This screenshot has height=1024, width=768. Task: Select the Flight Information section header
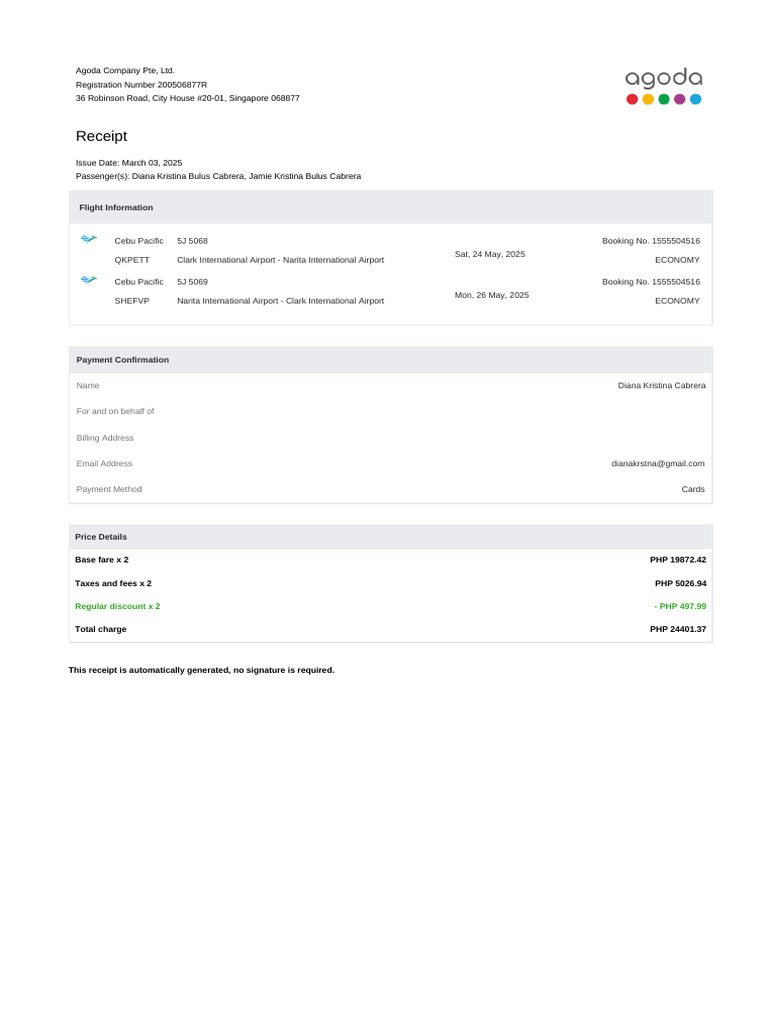coord(116,208)
